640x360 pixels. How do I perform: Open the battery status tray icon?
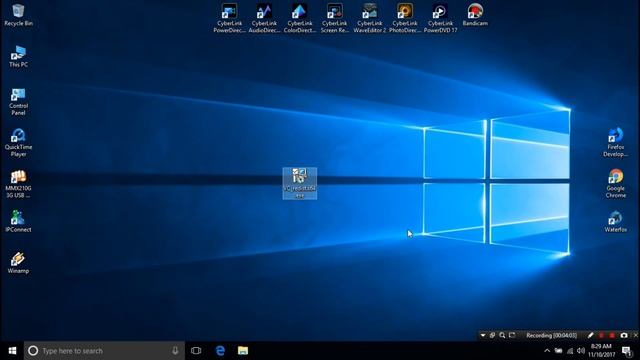(558, 351)
